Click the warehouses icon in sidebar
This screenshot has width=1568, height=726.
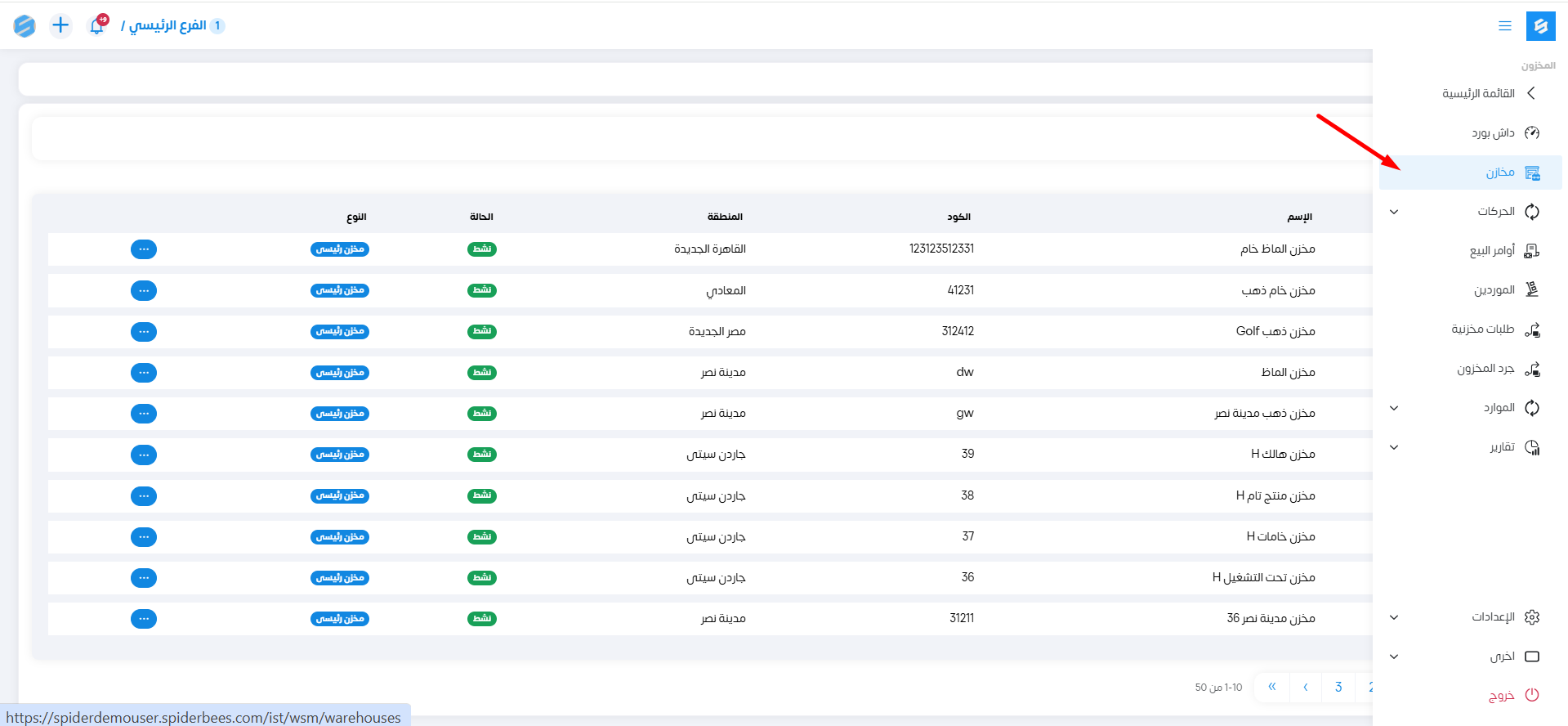tap(1532, 173)
